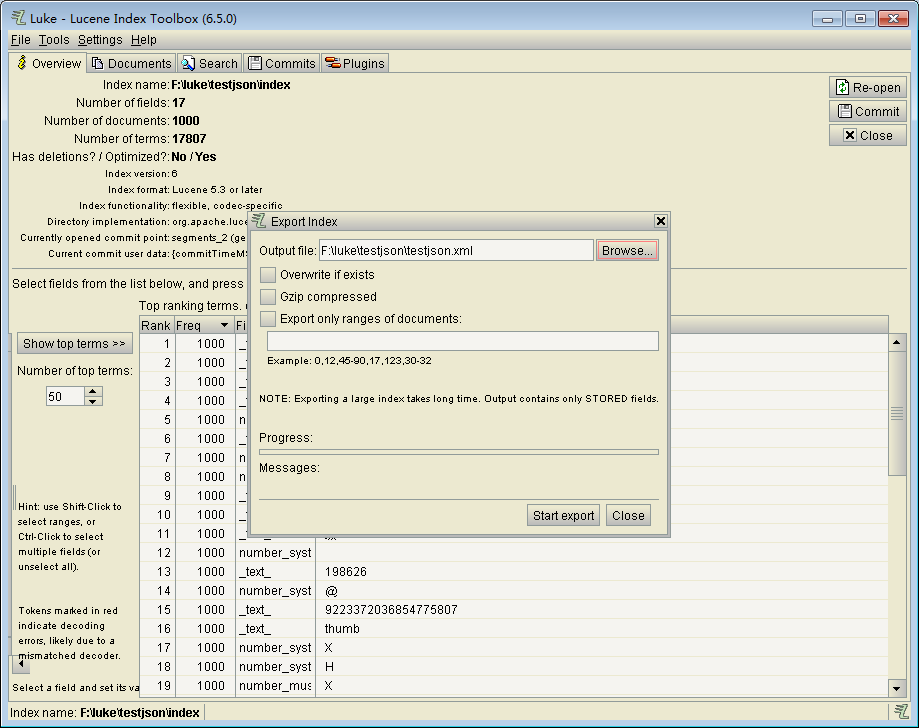Click the terms table scroll up arrow
This screenshot has width=919, height=728.
pos(897,342)
